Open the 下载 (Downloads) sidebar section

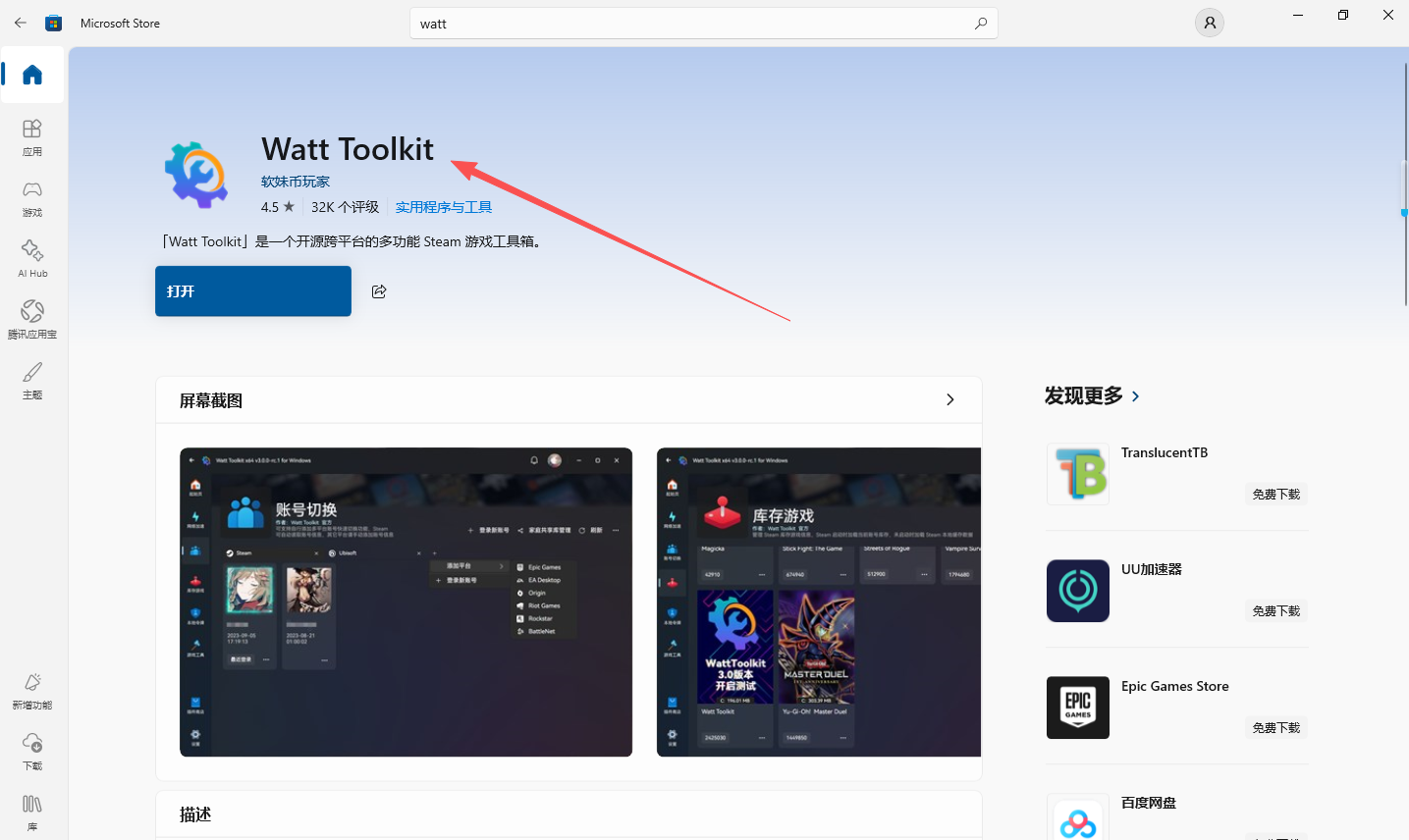32,752
